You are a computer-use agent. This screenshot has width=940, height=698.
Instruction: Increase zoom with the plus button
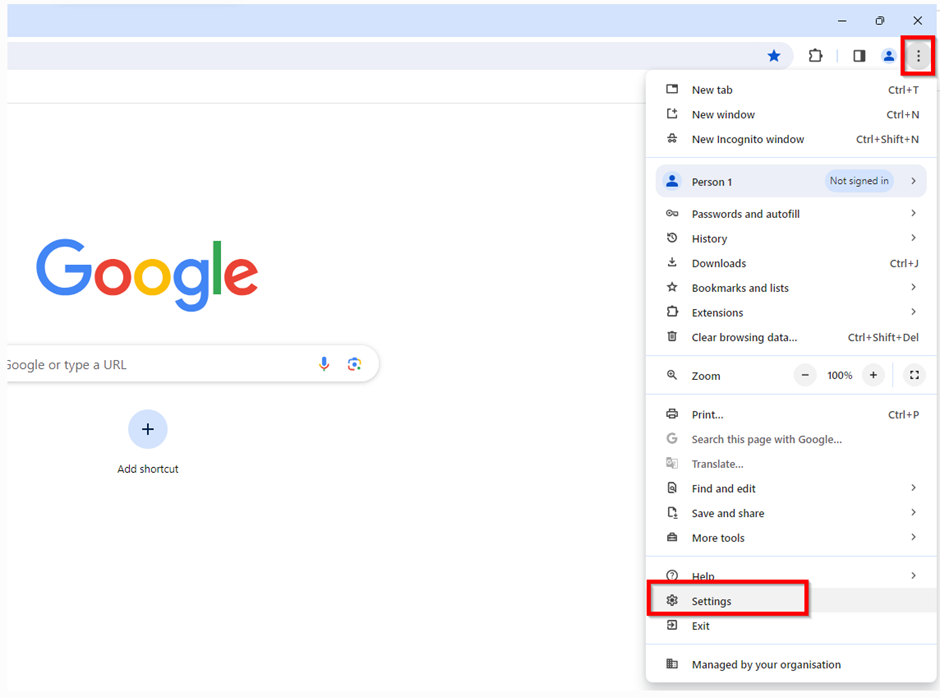point(873,375)
